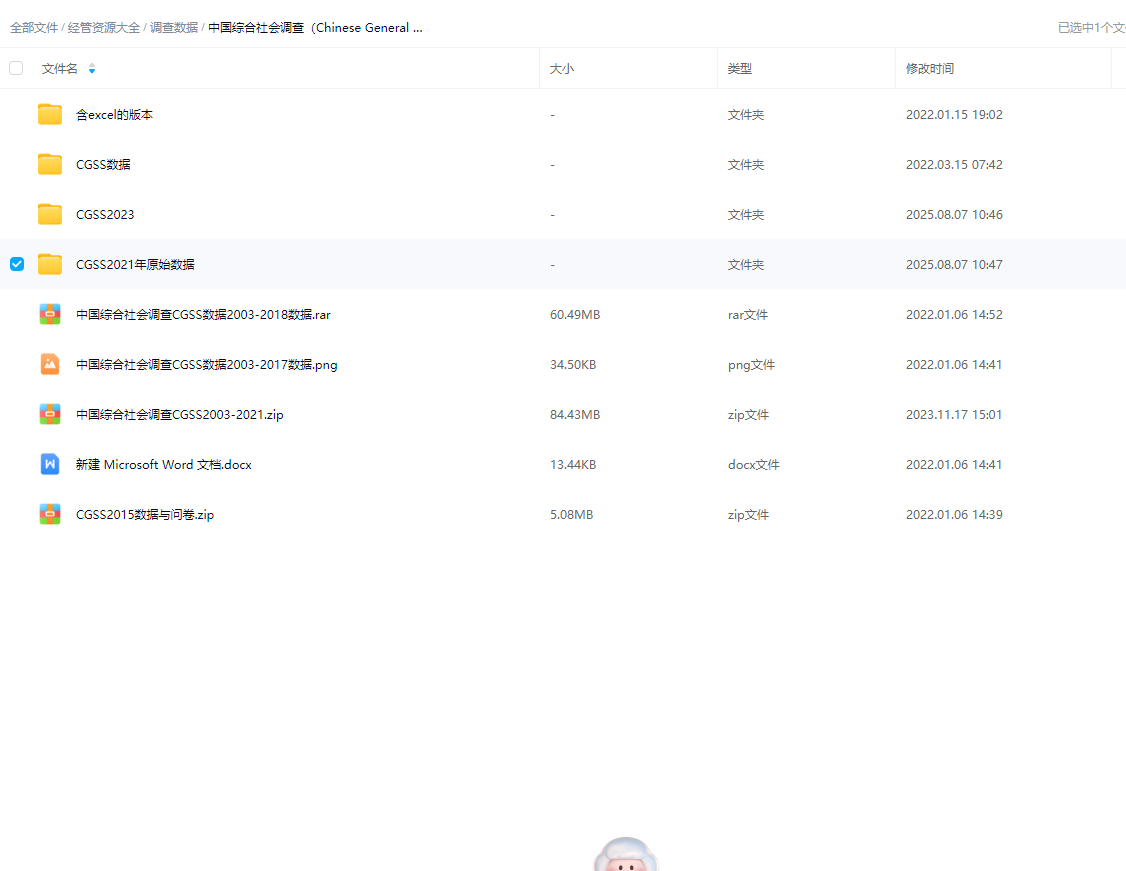This screenshot has width=1126, height=871.
Task: Uncheck the CGSS2021年原始数据 checkbox
Action: 17,264
